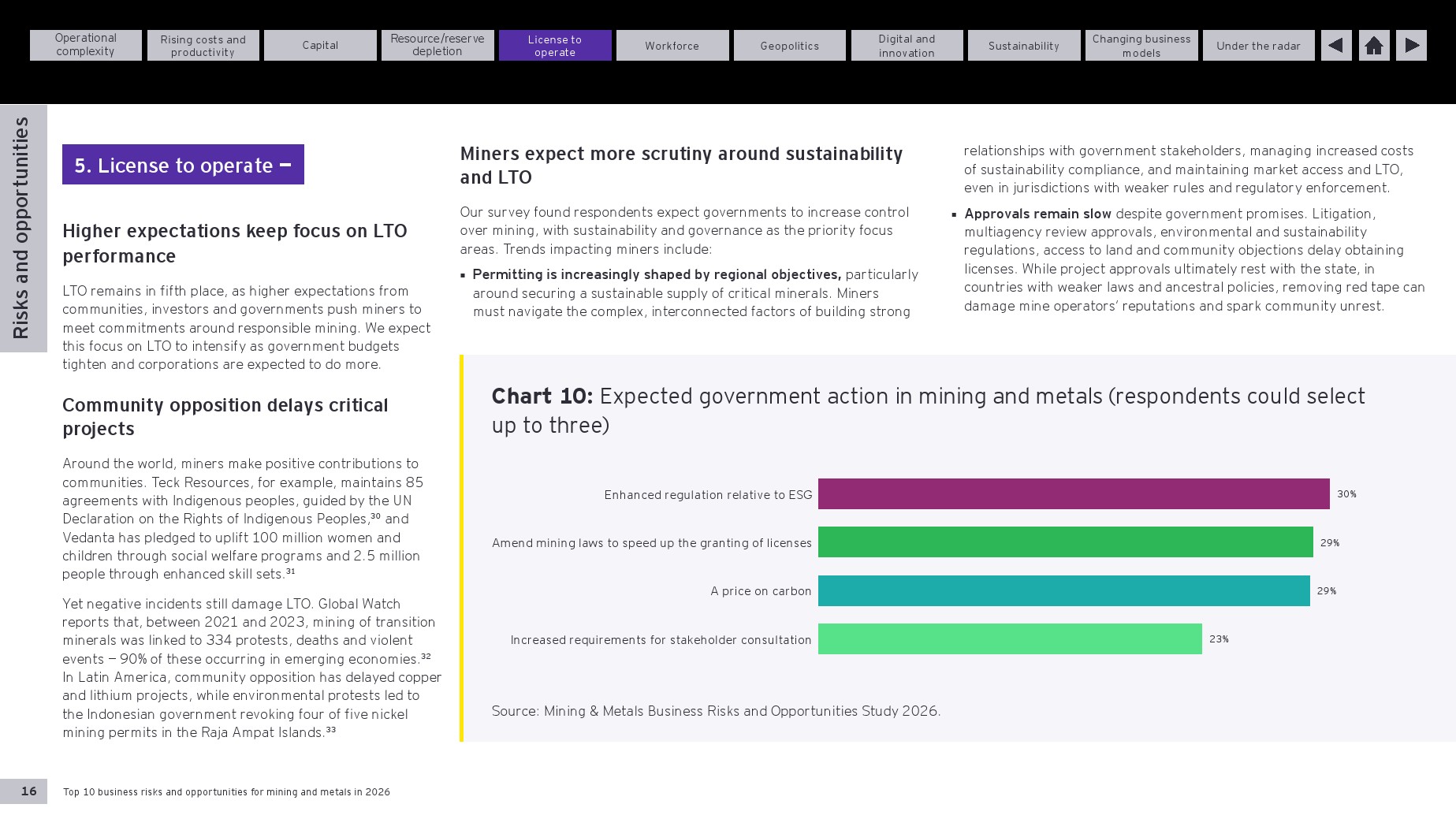The height and width of the screenshot is (819, 1456).
Task: Open the Changing business models tab
Action: (x=1141, y=45)
